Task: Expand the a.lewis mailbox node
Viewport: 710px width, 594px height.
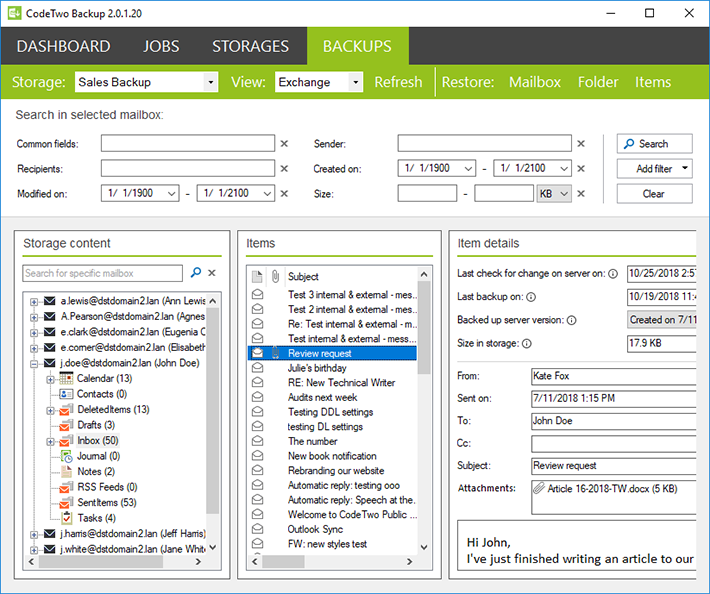Action: pyautogui.click(x=34, y=302)
